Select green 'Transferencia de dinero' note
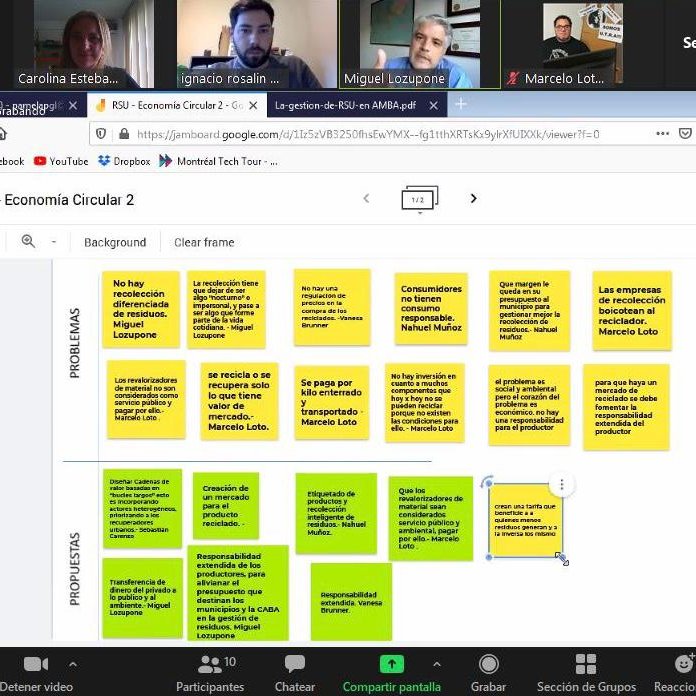The image size is (696, 696). coord(142,597)
